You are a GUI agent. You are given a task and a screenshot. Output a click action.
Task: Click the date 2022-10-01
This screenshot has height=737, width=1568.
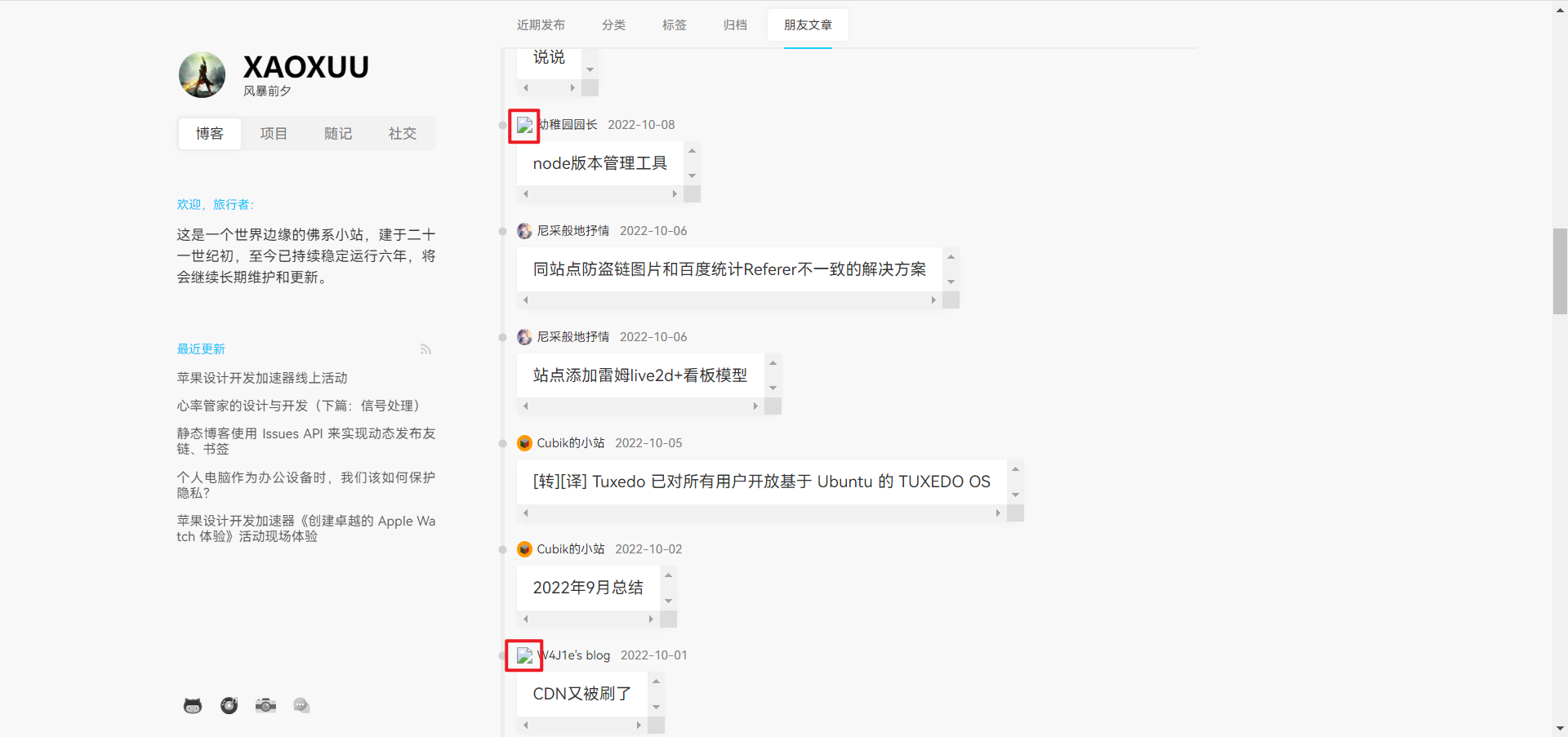(653, 655)
